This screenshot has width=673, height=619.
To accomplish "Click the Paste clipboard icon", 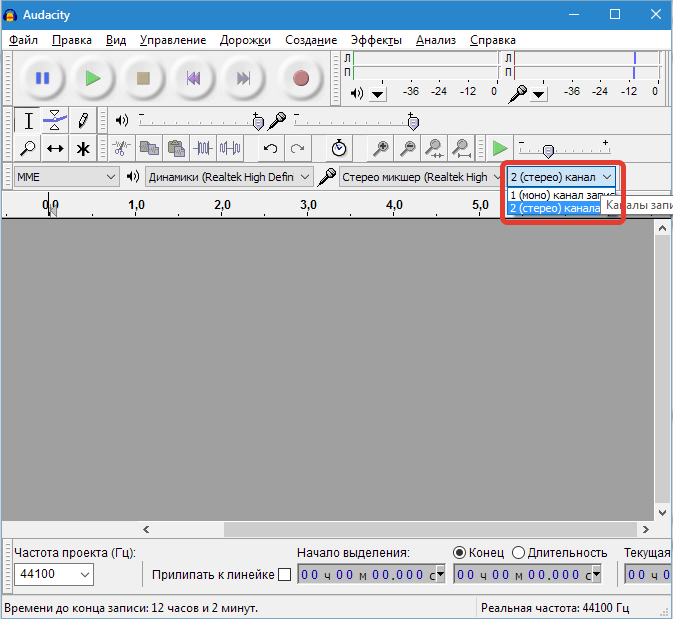I will (176, 149).
